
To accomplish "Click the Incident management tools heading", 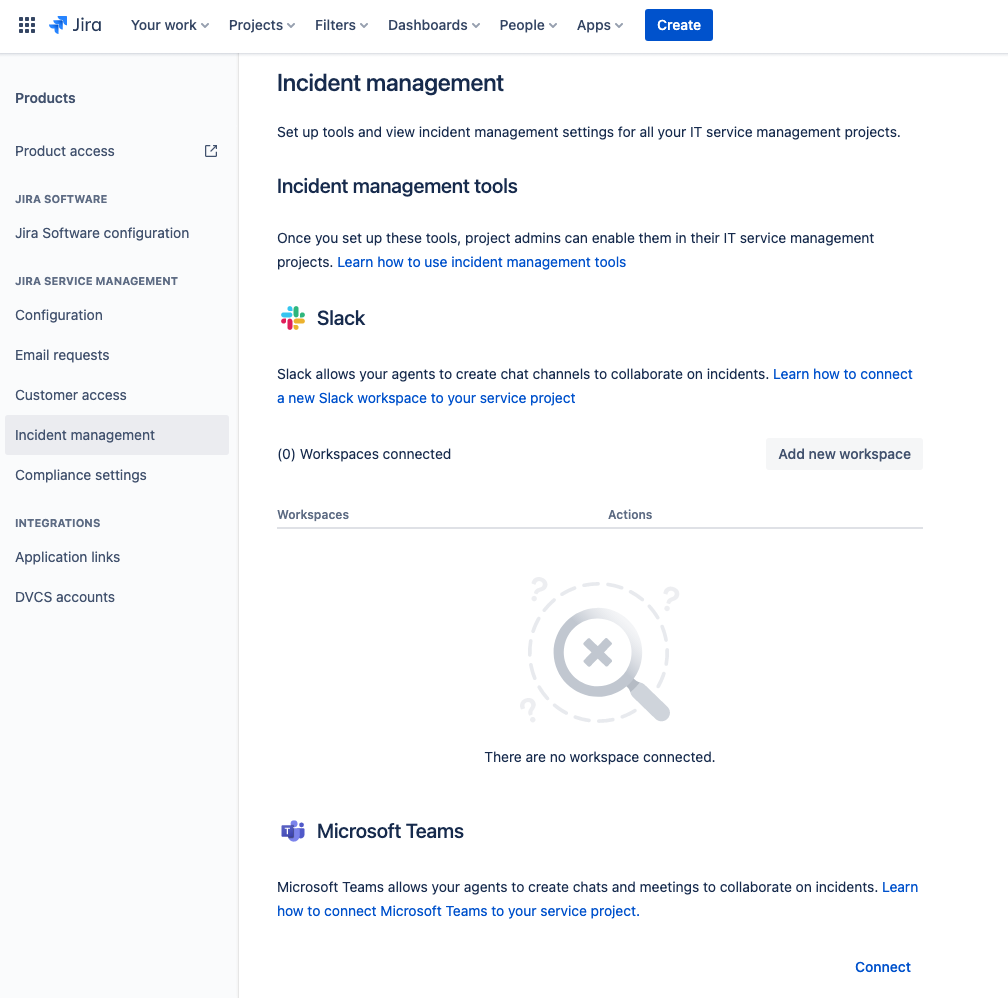I will tap(397, 186).
